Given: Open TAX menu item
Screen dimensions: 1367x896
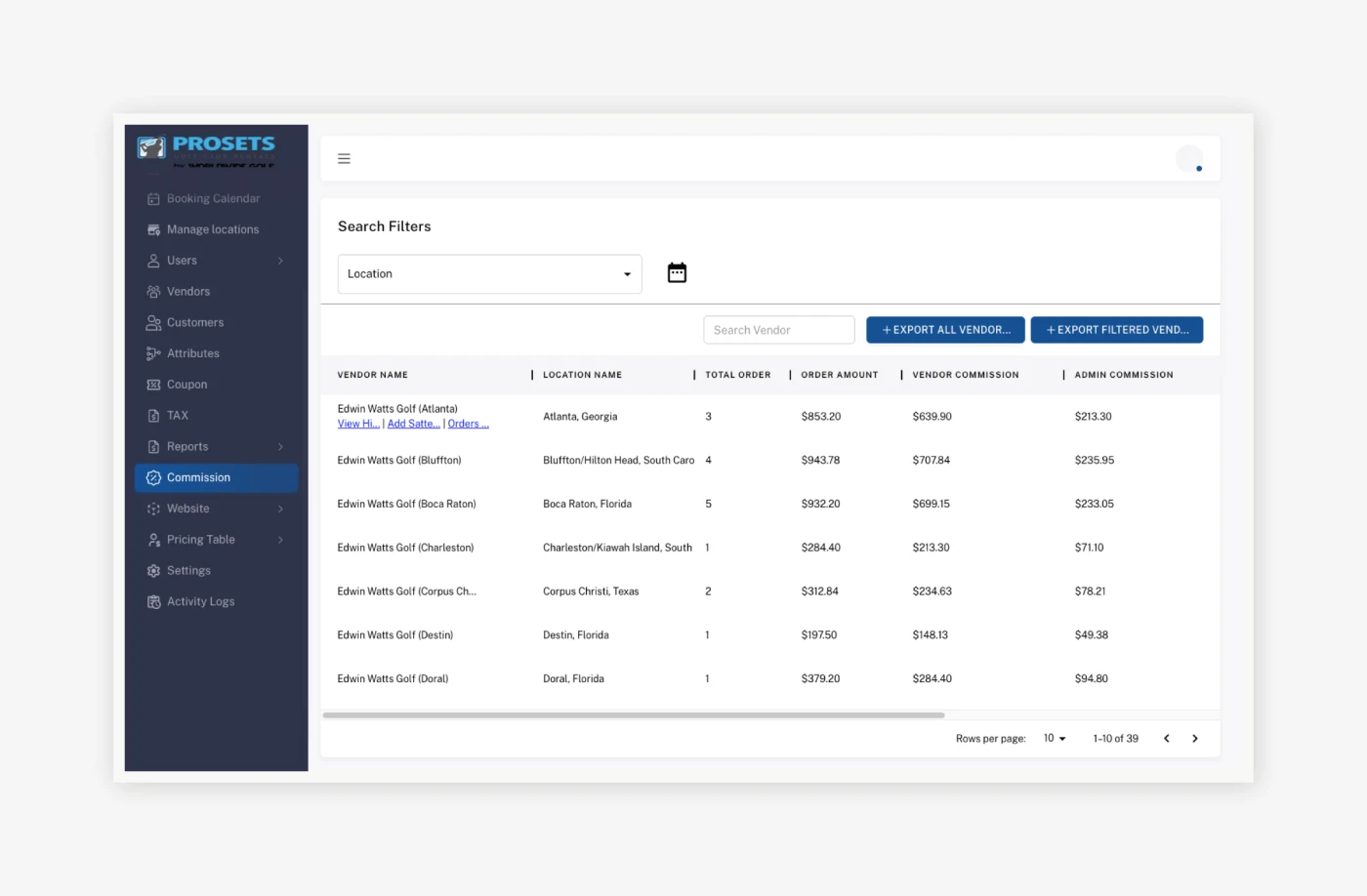Looking at the screenshot, I should click(x=178, y=416).
